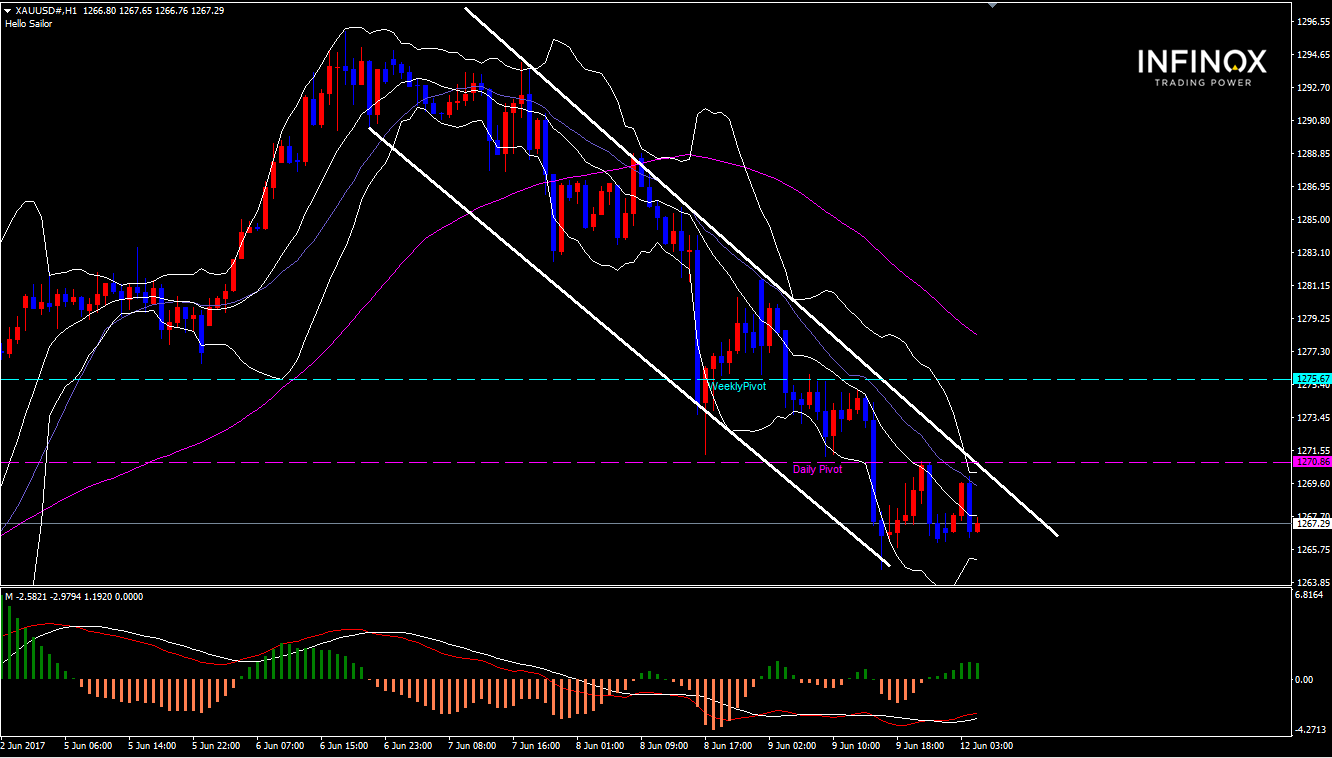This screenshot has width=1332, height=758.
Task: Select the Daily Pivot label
Action: pos(818,469)
